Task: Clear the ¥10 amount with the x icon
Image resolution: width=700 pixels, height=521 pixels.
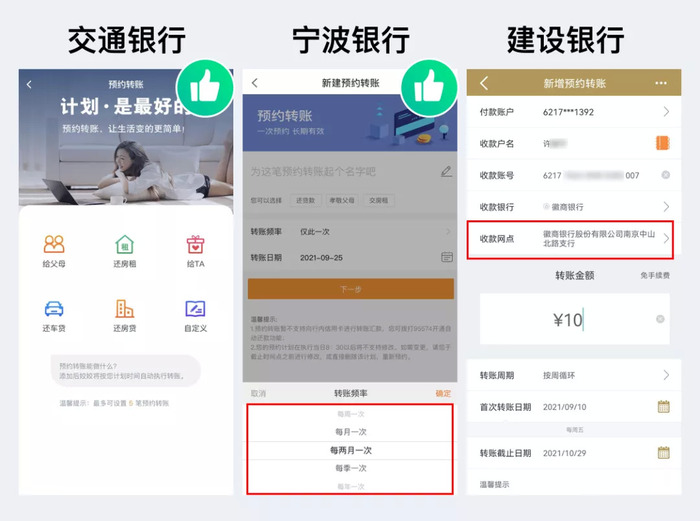Action: (660, 319)
